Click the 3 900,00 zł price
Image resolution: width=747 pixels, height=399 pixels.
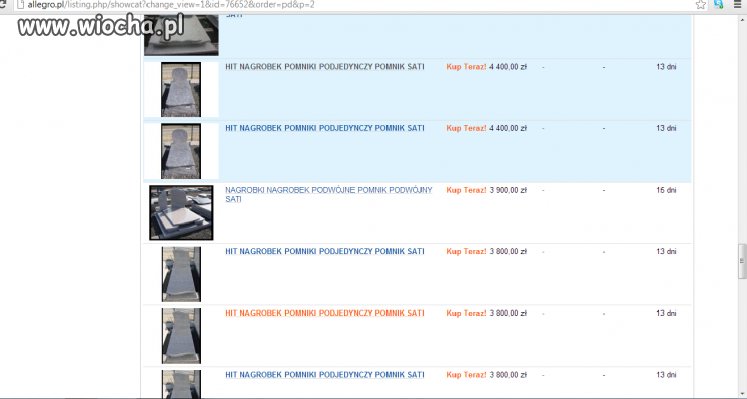pyautogui.click(x=508, y=190)
